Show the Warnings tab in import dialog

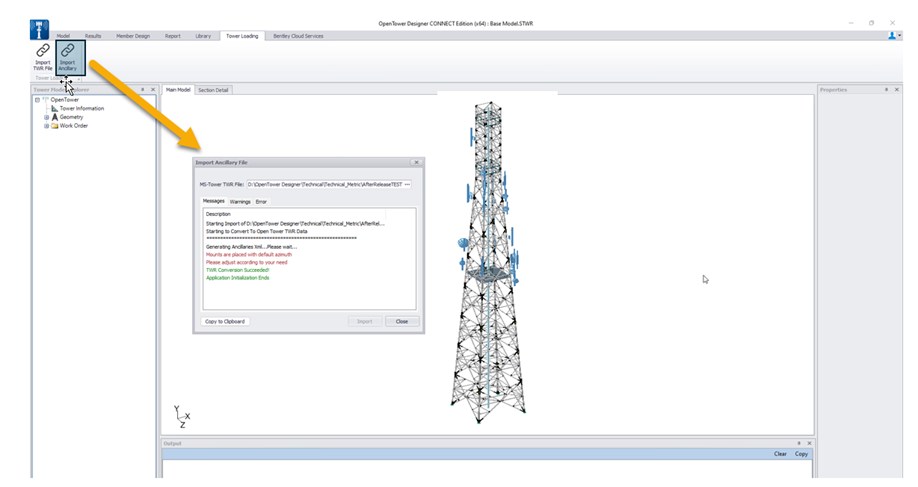(240, 202)
